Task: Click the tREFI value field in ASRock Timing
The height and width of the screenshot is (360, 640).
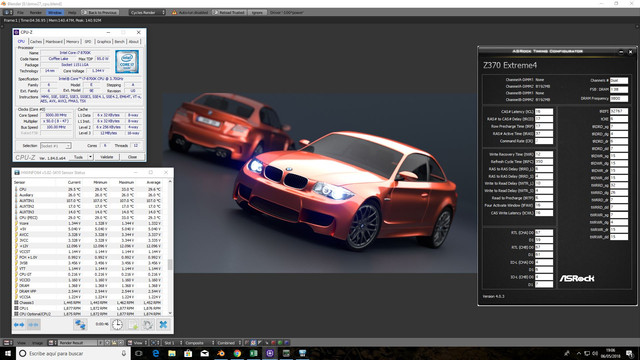Action: tap(619, 111)
